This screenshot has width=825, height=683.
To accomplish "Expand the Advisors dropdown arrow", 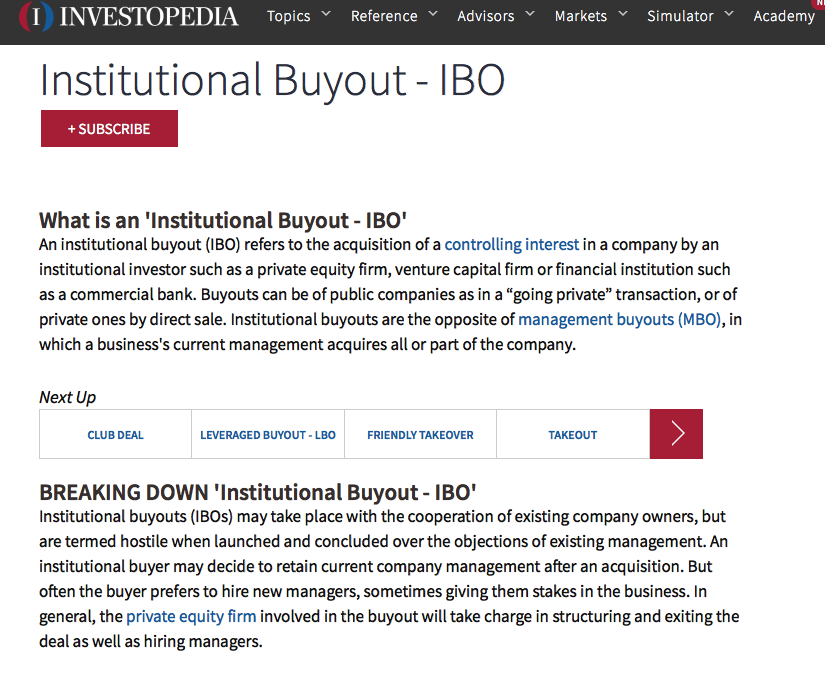I will (530, 14).
